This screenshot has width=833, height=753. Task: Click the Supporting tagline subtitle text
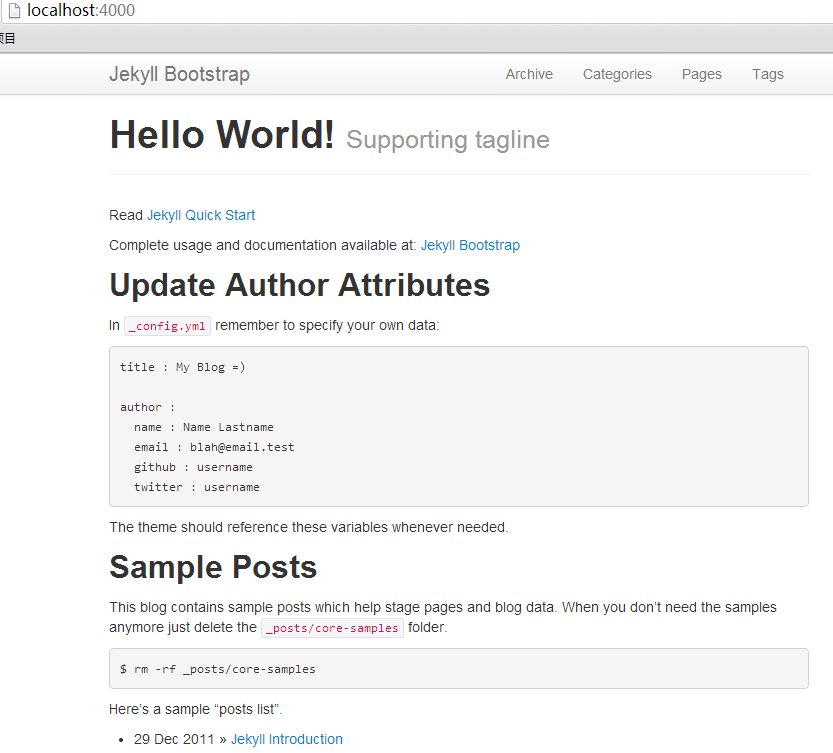click(x=447, y=140)
